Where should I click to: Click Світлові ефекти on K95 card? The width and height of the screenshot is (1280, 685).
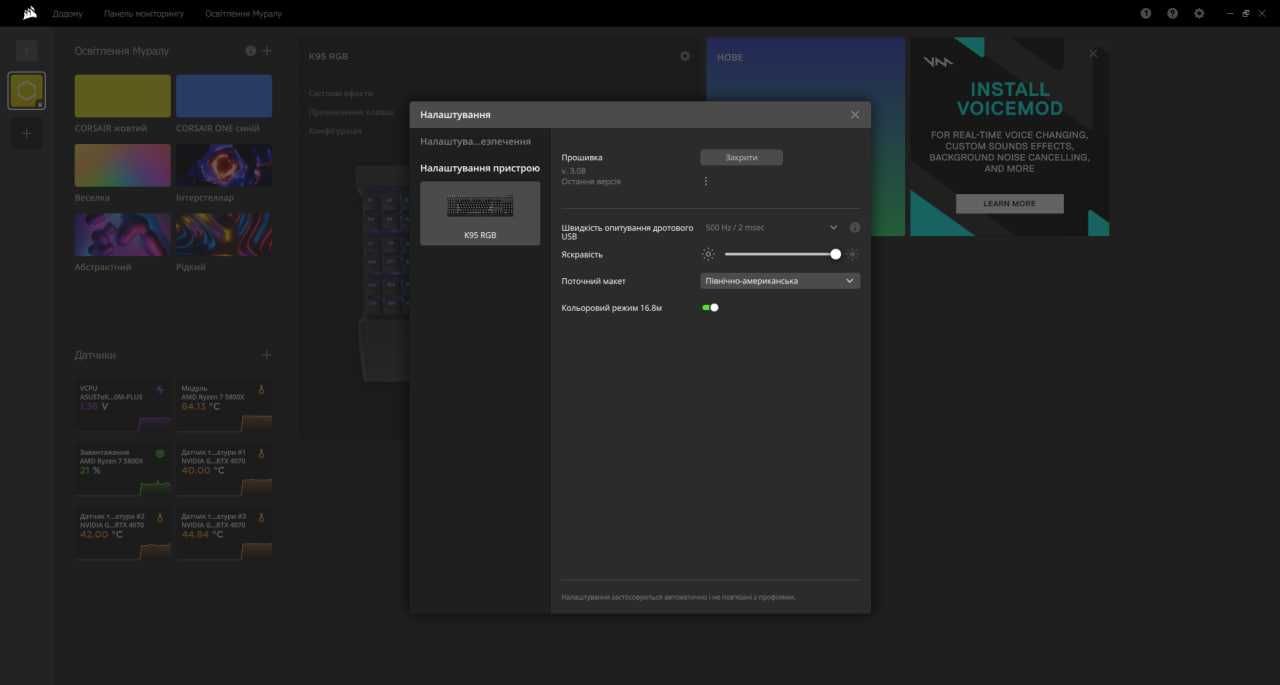click(x=341, y=93)
